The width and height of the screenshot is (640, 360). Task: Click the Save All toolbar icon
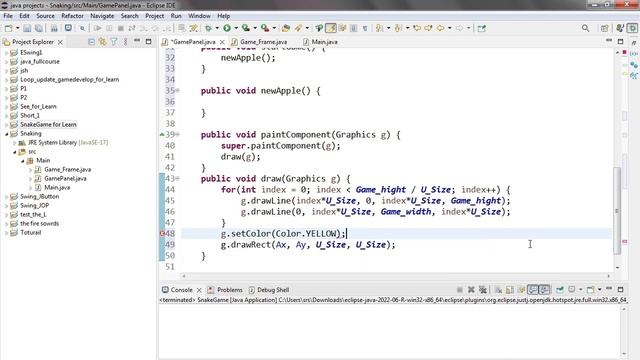point(38,28)
